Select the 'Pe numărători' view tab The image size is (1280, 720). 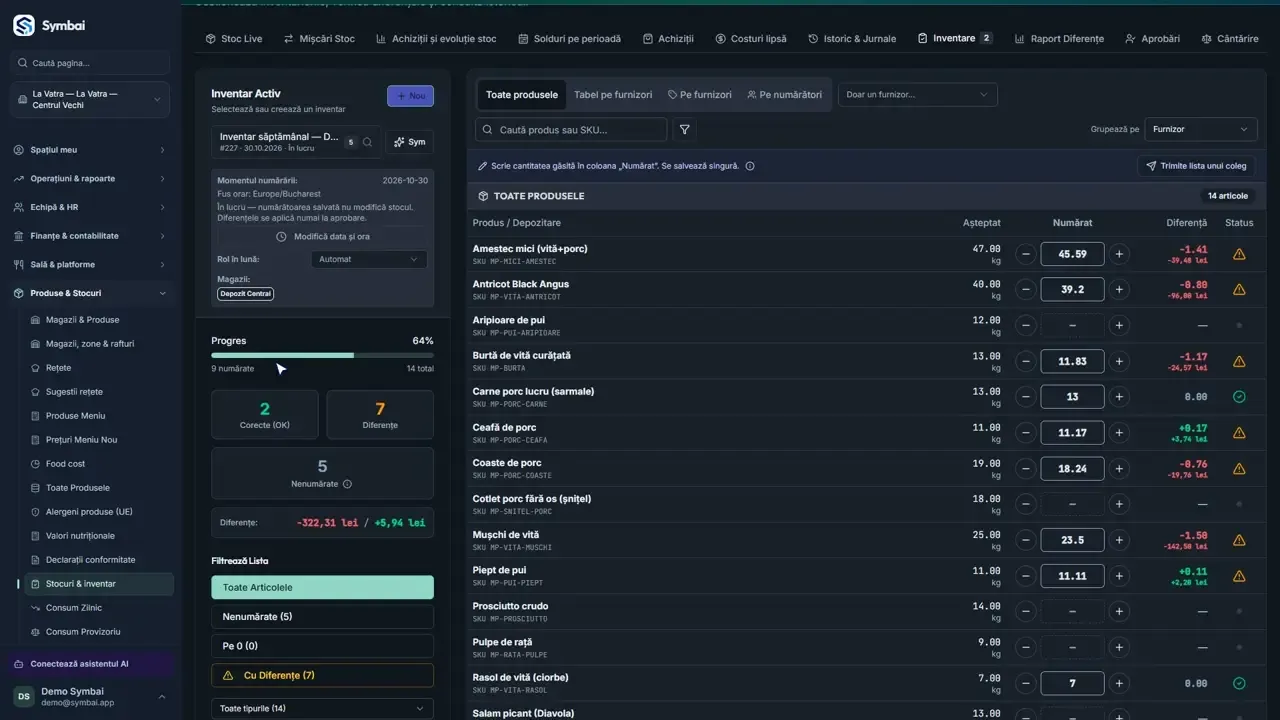pos(784,95)
